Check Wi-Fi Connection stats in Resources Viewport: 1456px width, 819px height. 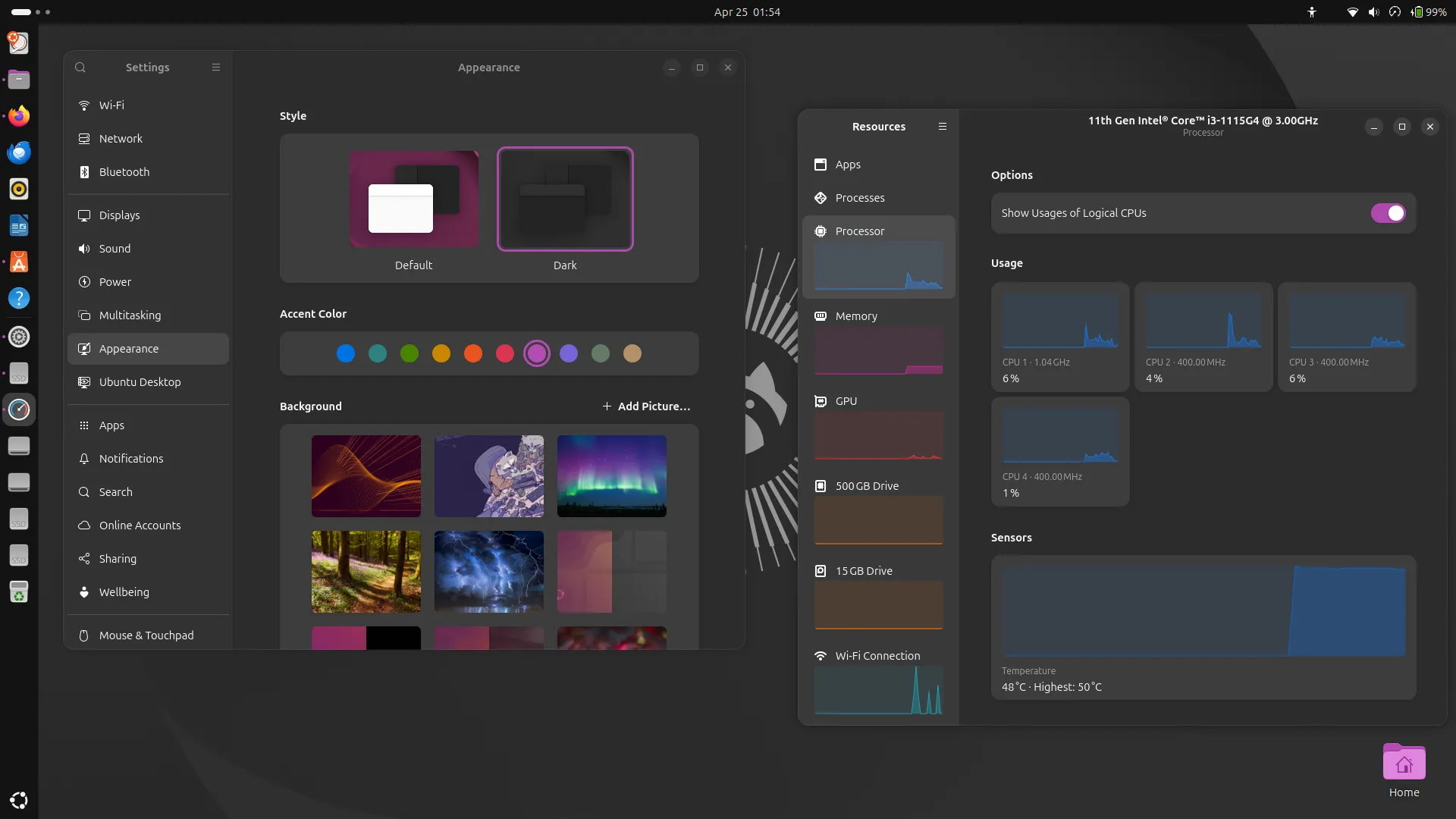[x=876, y=655]
